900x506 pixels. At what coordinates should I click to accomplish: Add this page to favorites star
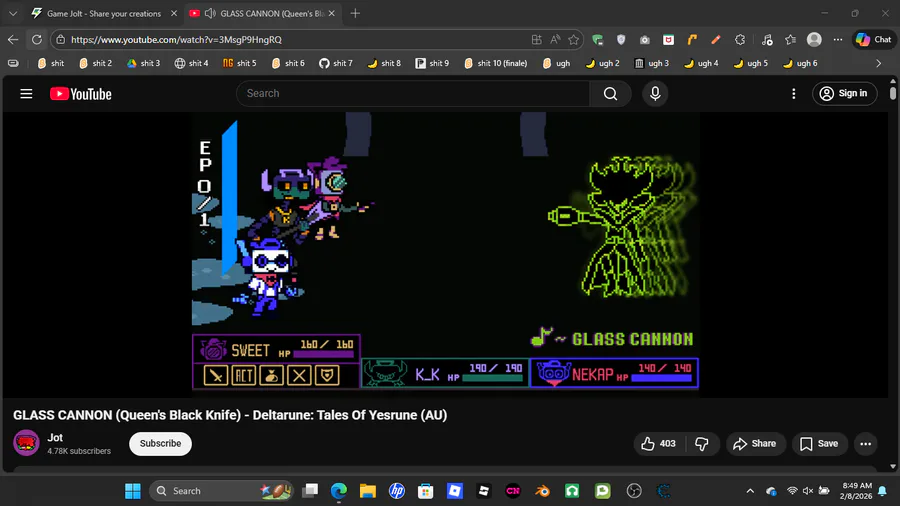pyautogui.click(x=573, y=40)
